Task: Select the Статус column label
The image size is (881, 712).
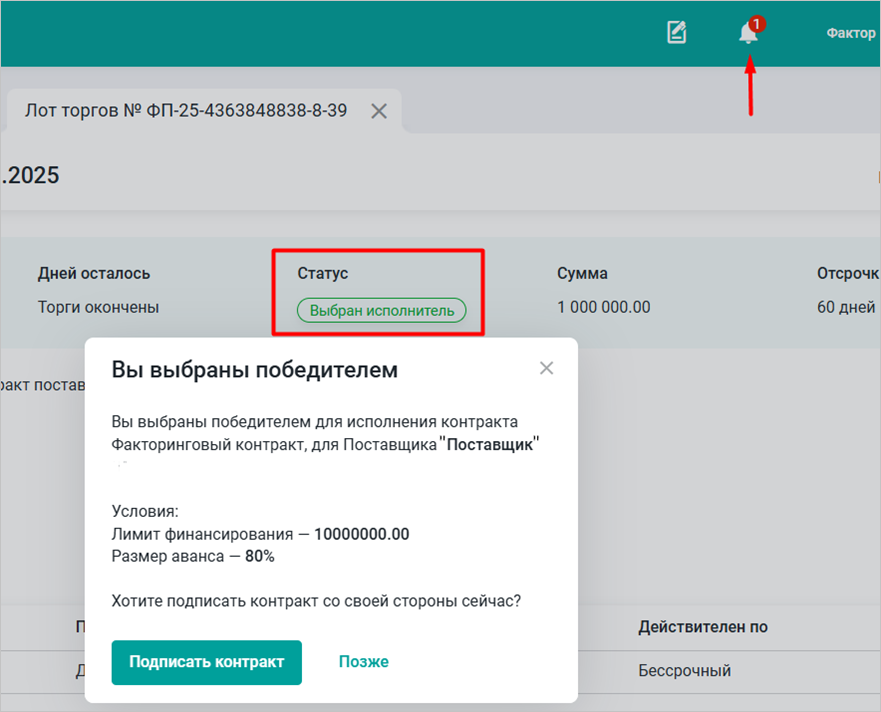Action: click(322, 273)
